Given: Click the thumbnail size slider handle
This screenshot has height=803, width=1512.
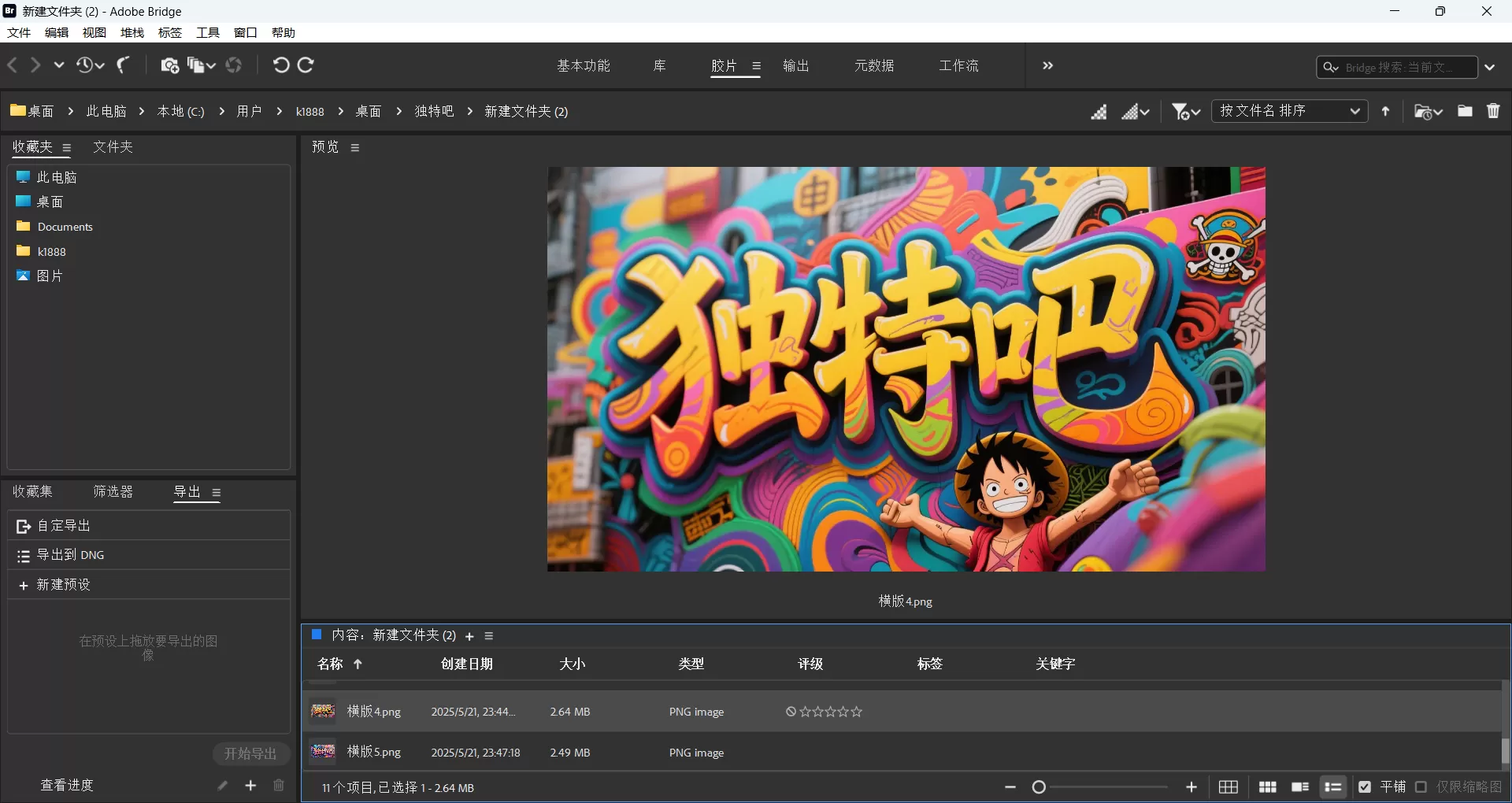Looking at the screenshot, I should pos(1039,786).
